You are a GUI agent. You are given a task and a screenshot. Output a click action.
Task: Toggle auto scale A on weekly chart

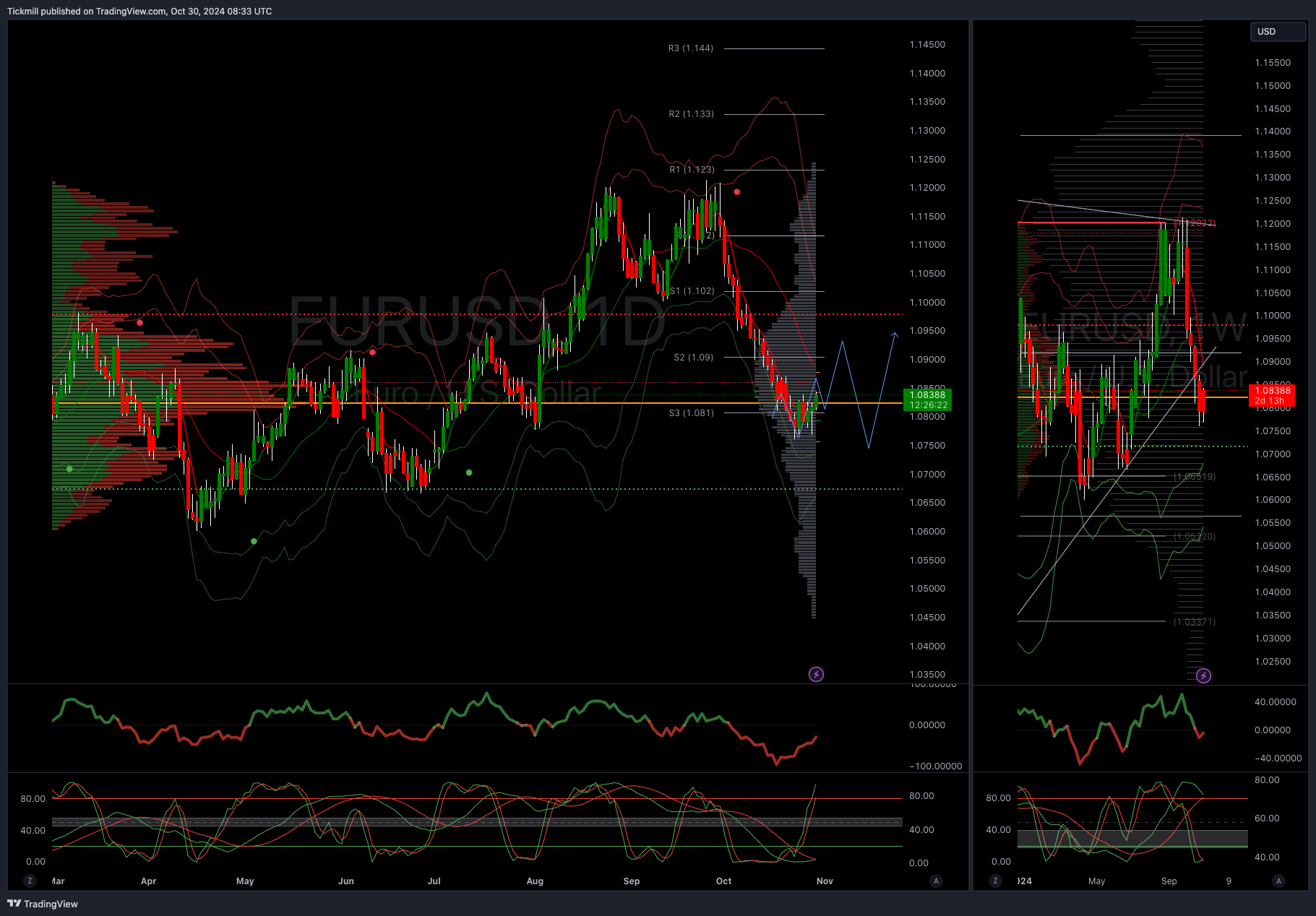point(1278,881)
